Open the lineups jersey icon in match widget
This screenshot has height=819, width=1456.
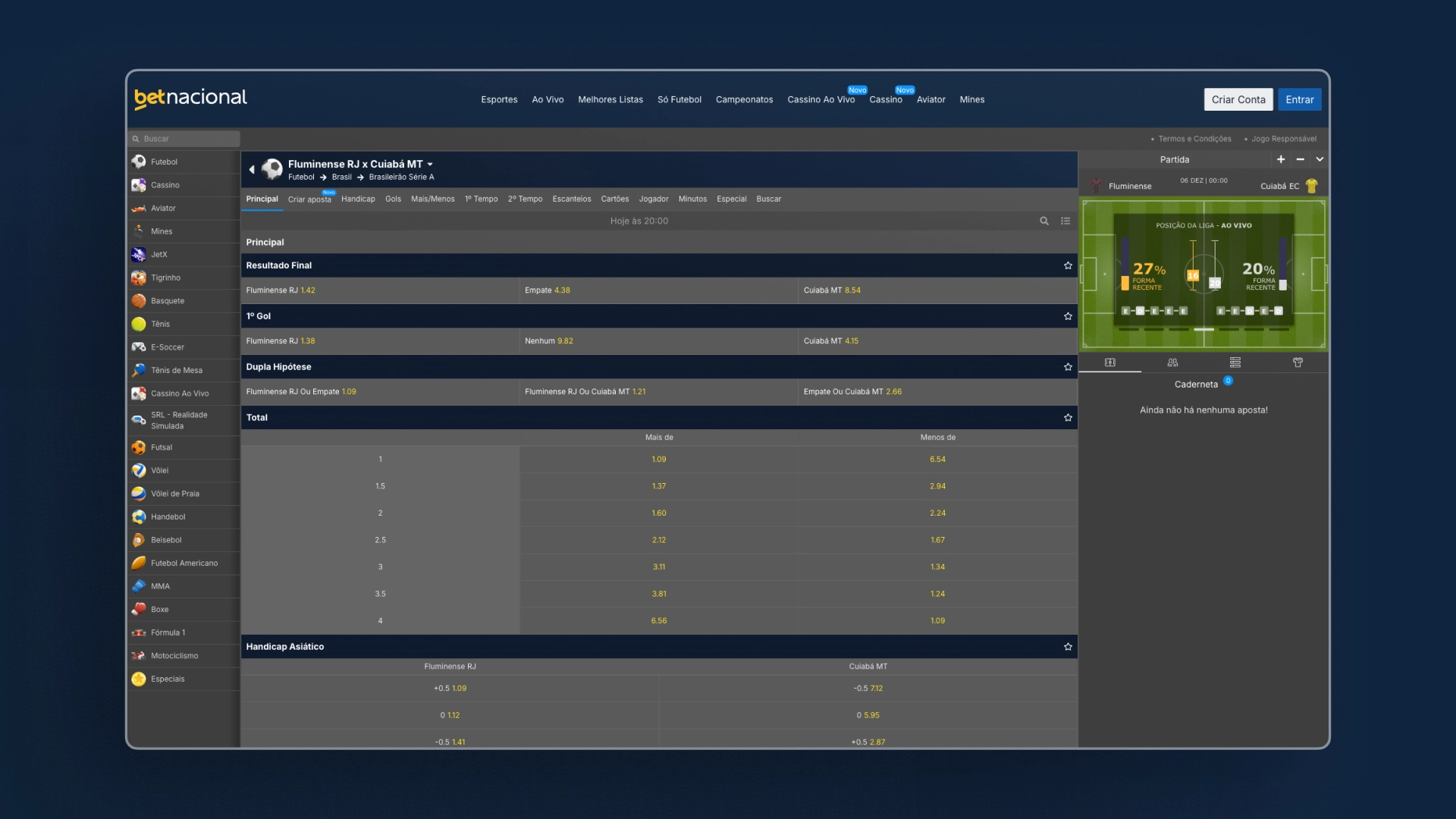pos(1298,362)
